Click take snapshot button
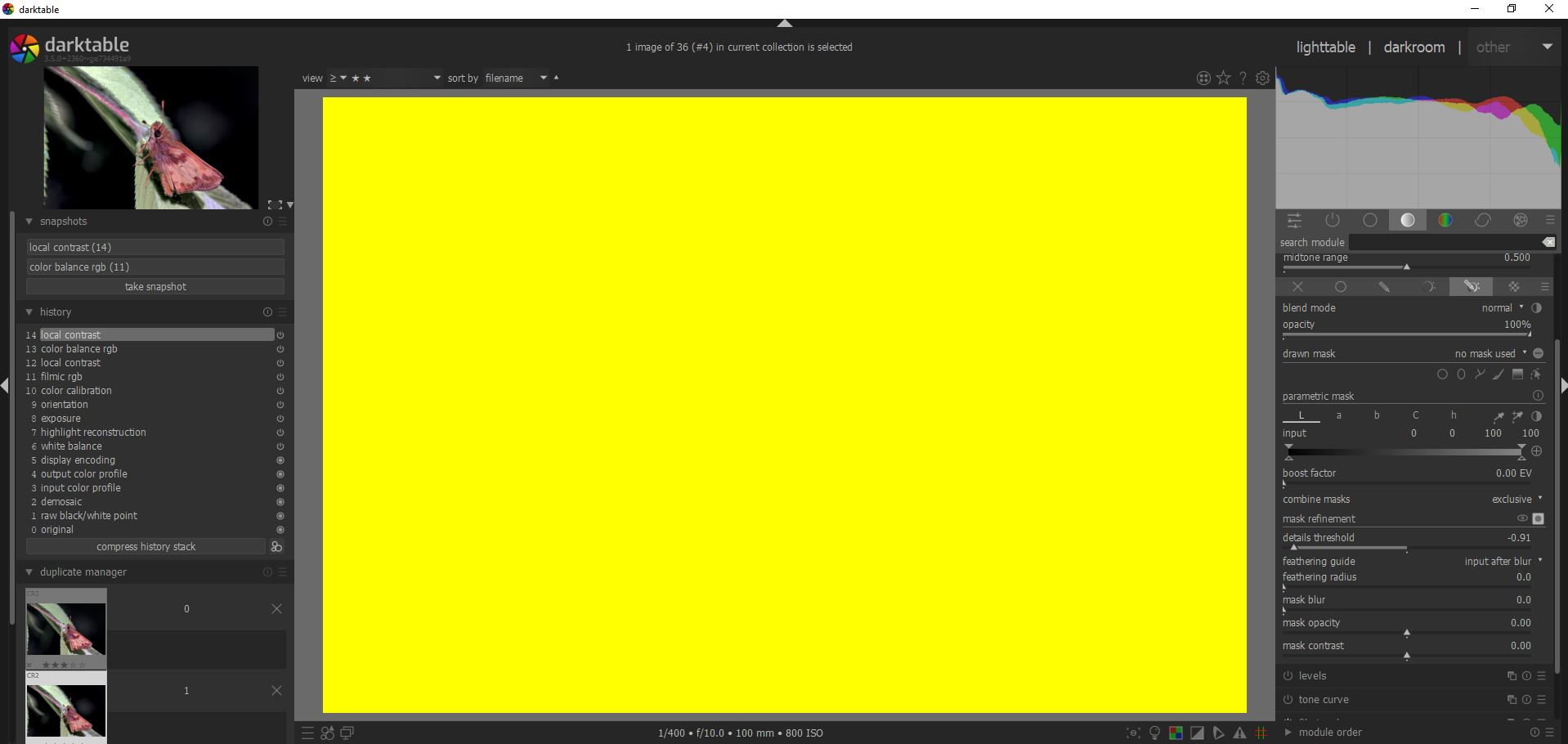 [155, 287]
